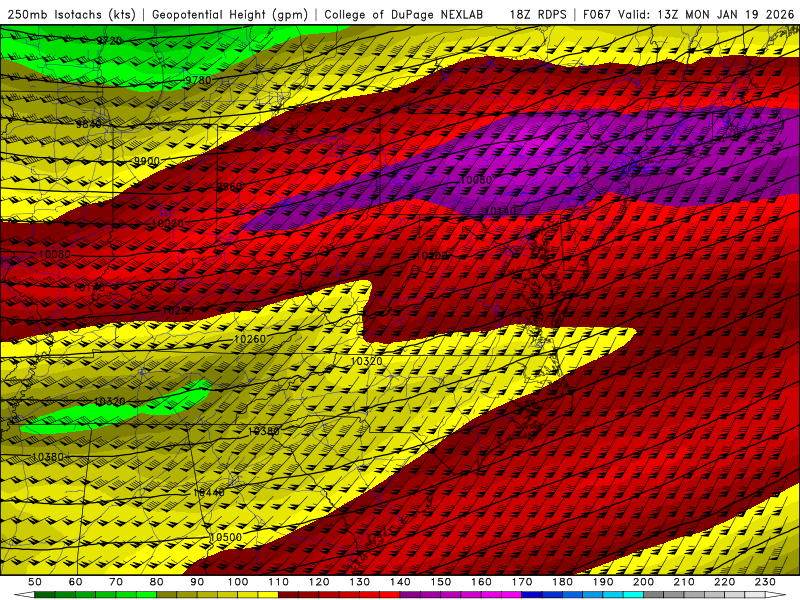The height and width of the screenshot is (600, 800).
Task: Click the 80 value on the color scale
Action: (x=156, y=582)
